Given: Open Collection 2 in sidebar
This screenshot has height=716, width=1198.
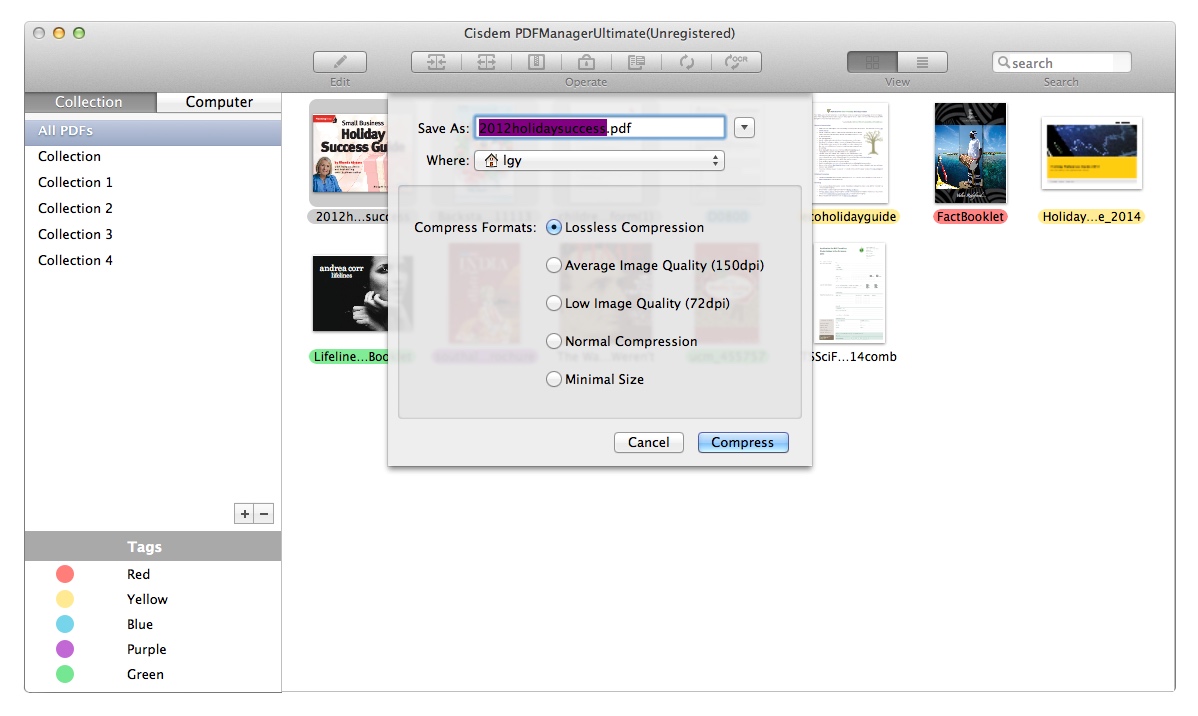Looking at the screenshot, I should tap(153, 208).
